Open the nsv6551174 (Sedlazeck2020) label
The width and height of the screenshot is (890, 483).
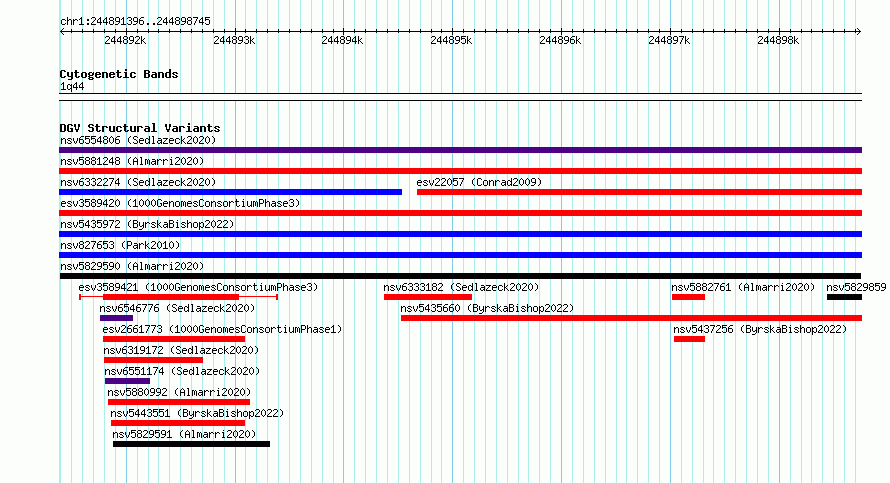(182, 371)
